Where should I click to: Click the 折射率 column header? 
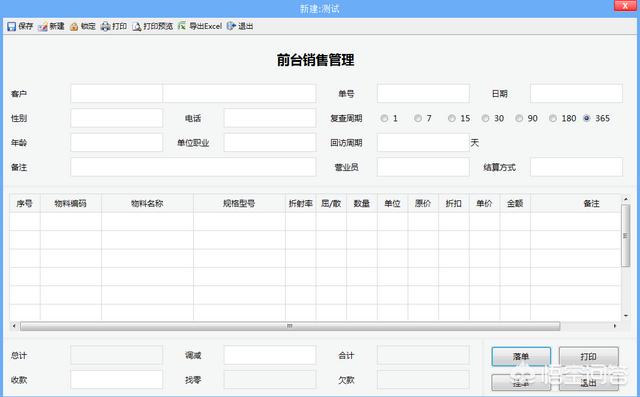[300, 203]
